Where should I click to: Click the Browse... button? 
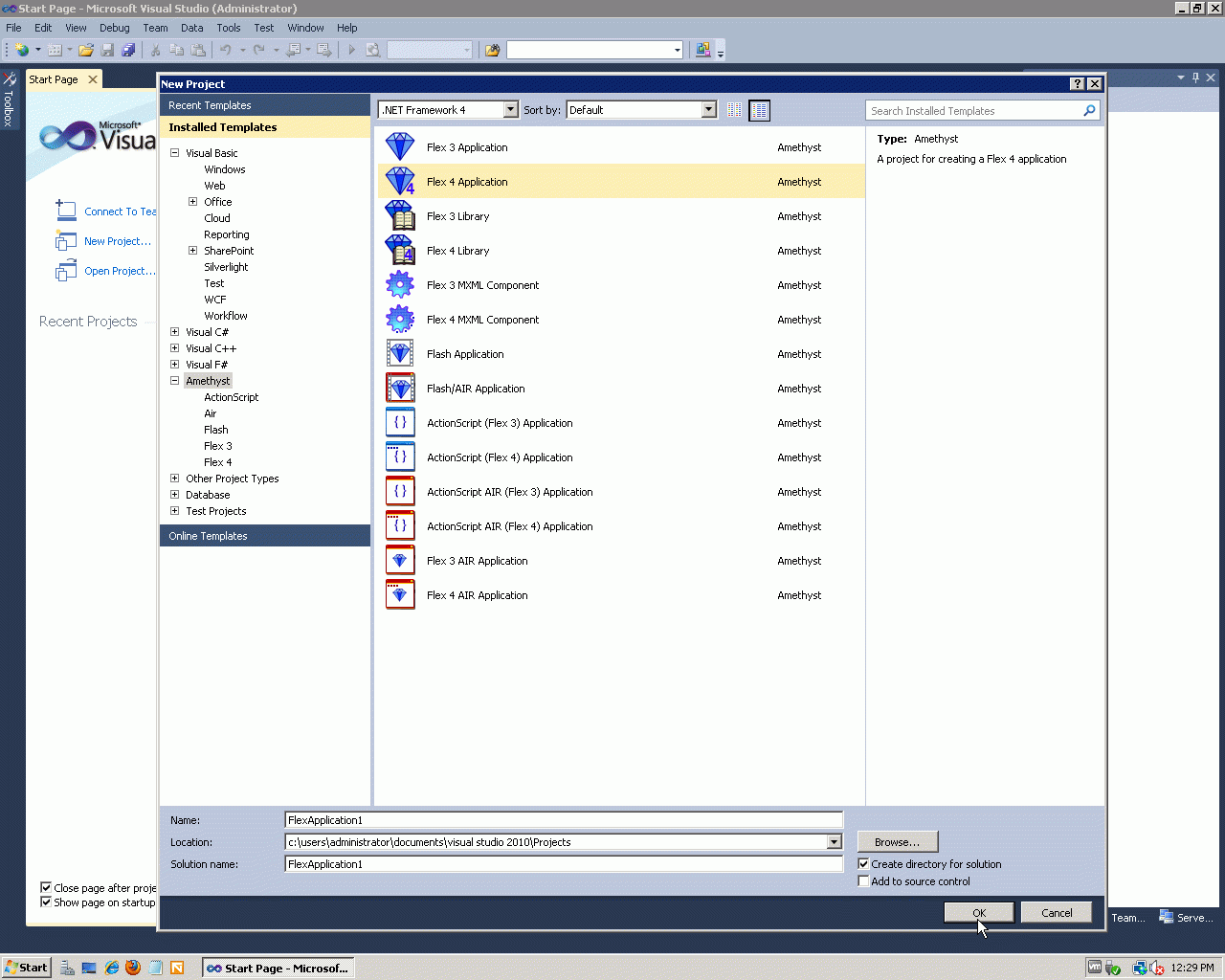898,842
